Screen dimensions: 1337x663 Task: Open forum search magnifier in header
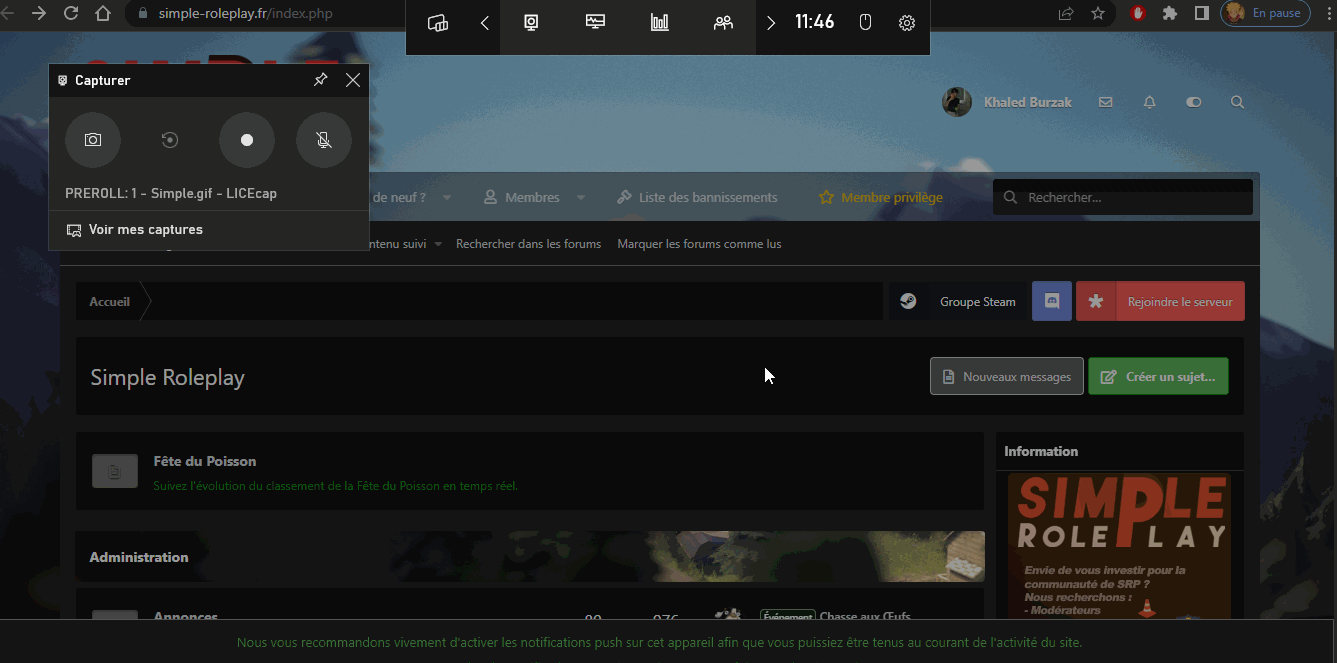point(1237,102)
